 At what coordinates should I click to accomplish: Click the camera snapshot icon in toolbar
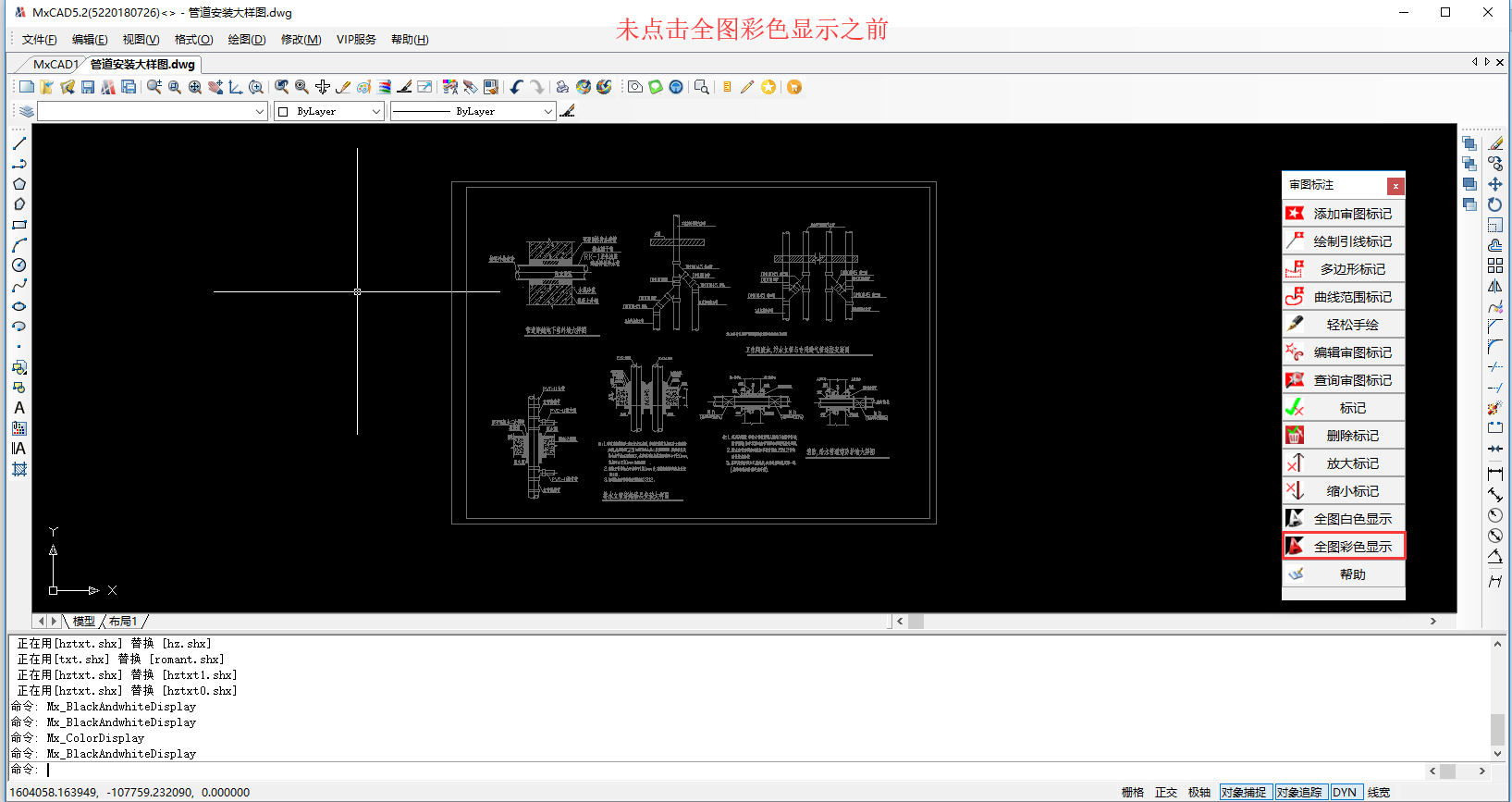point(635,87)
